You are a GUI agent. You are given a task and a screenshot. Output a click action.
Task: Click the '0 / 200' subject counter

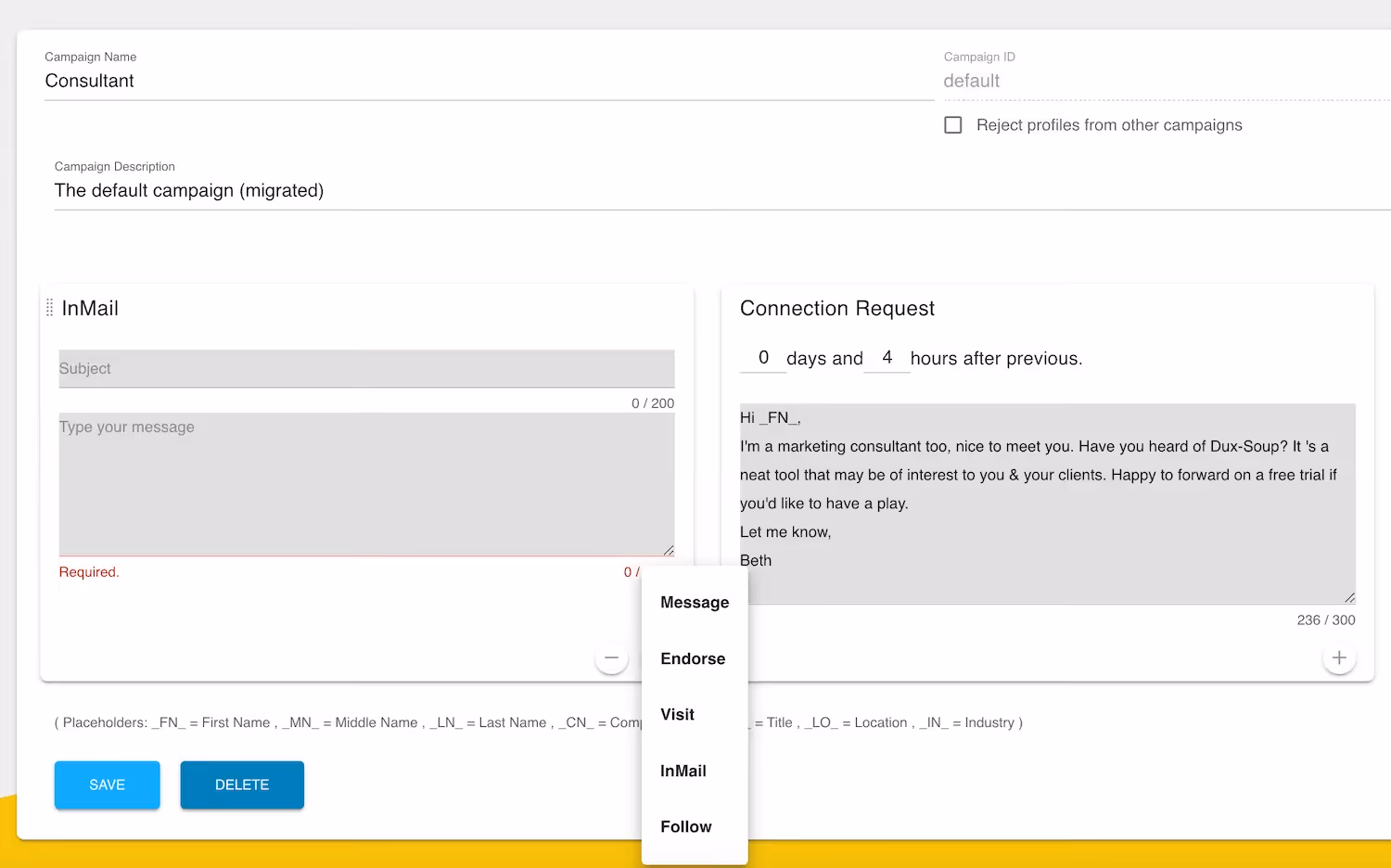(653, 403)
